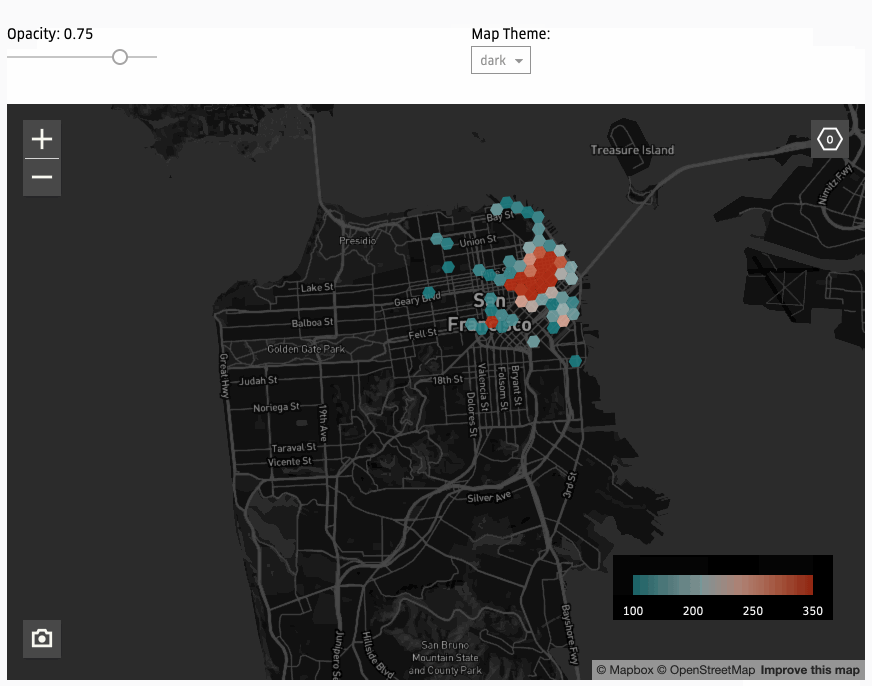Click the Lake St street label

coord(317,288)
